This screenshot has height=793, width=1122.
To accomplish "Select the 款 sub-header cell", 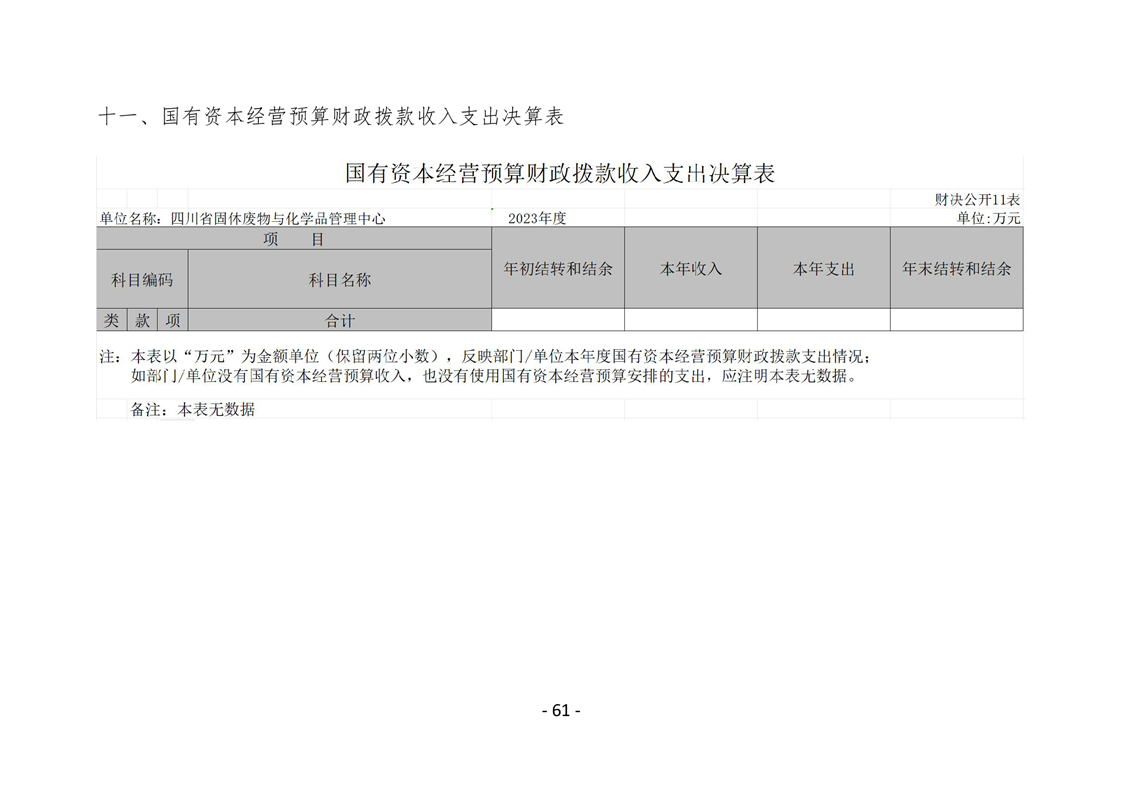I will click(x=142, y=320).
